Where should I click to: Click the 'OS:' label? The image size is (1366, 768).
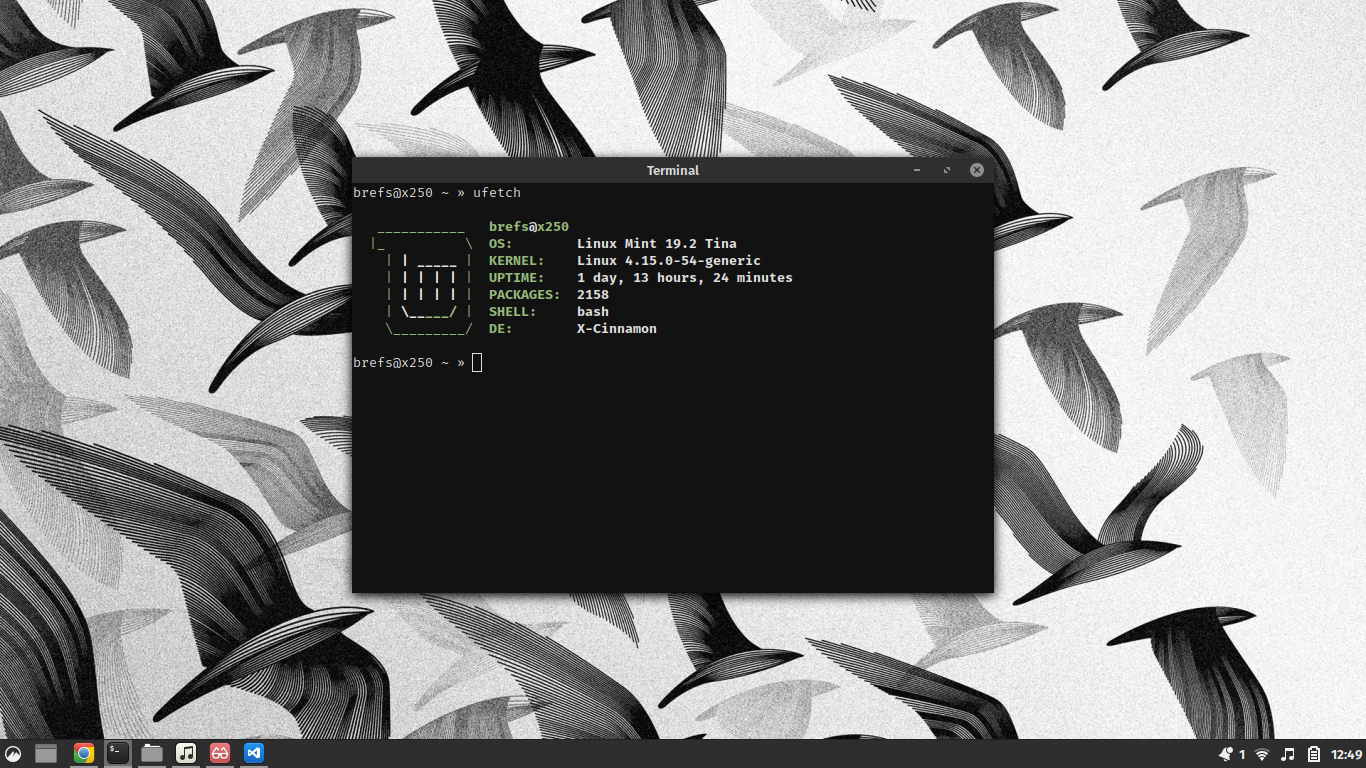(x=501, y=243)
